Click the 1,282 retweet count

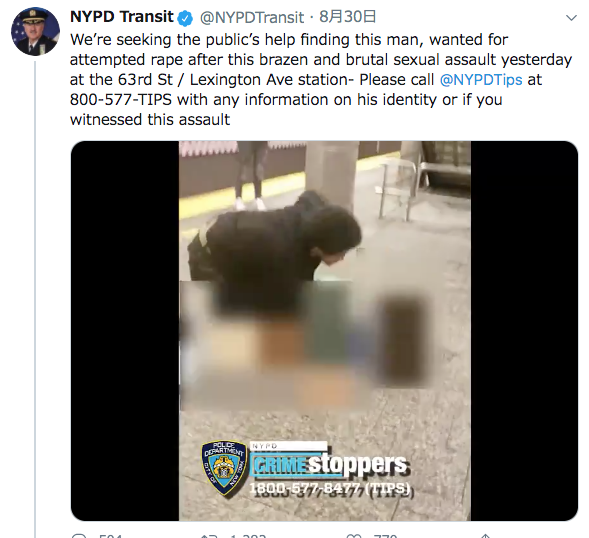pyautogui.click(x=248, y=536)
